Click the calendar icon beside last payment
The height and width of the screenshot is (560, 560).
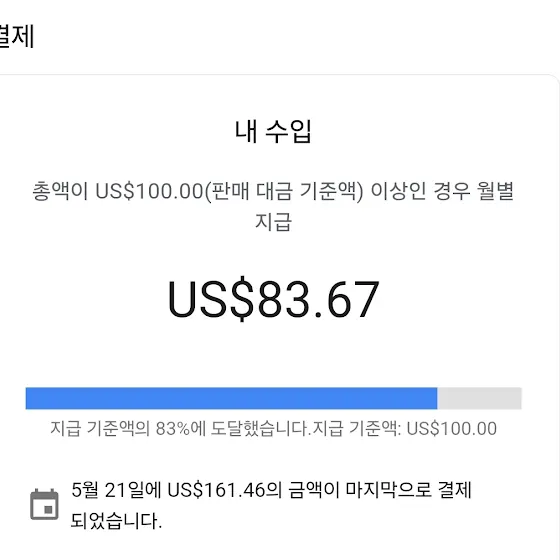[44, 504]
